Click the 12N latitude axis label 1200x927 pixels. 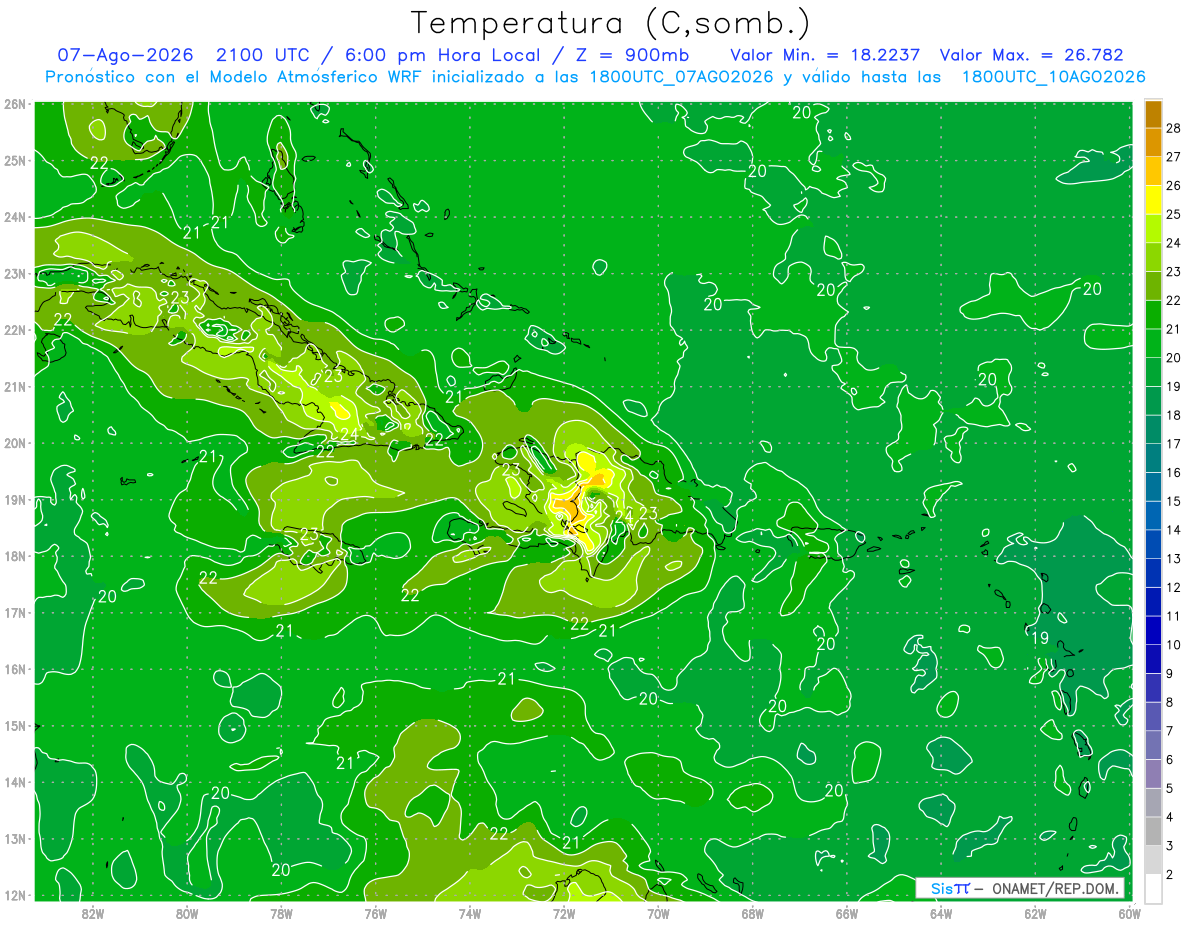point(14,895)
